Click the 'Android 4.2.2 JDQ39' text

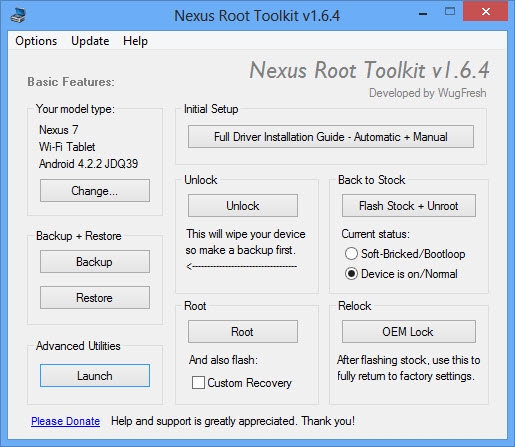point(88,164)
